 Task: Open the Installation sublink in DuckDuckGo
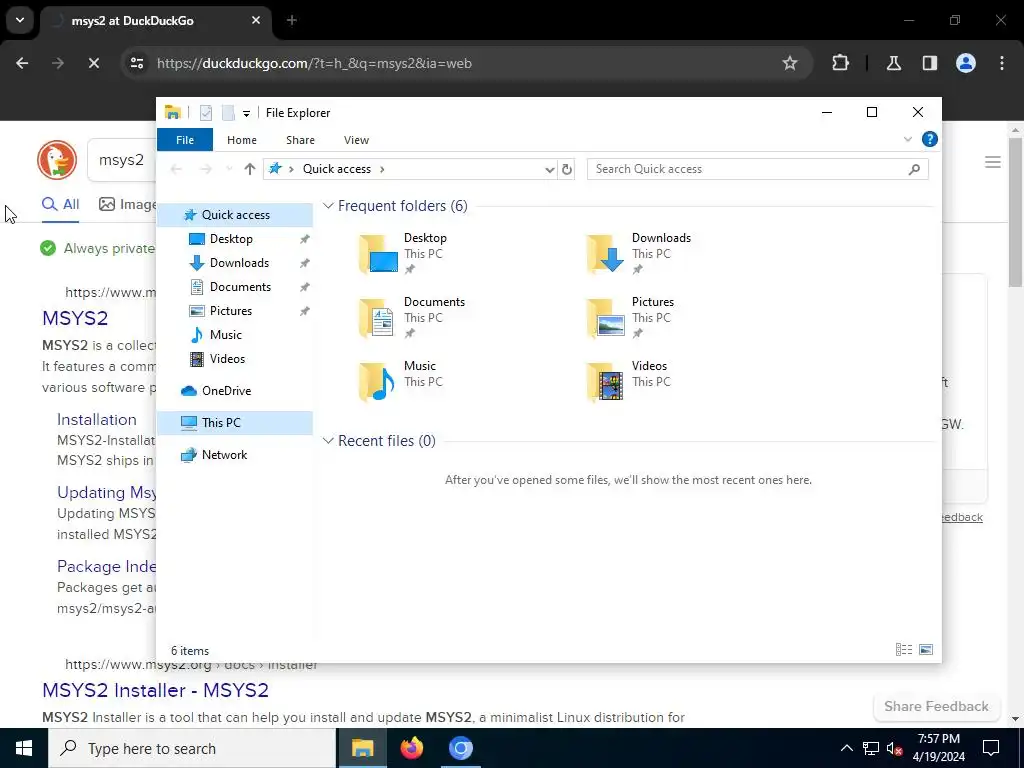coord(97,419)
